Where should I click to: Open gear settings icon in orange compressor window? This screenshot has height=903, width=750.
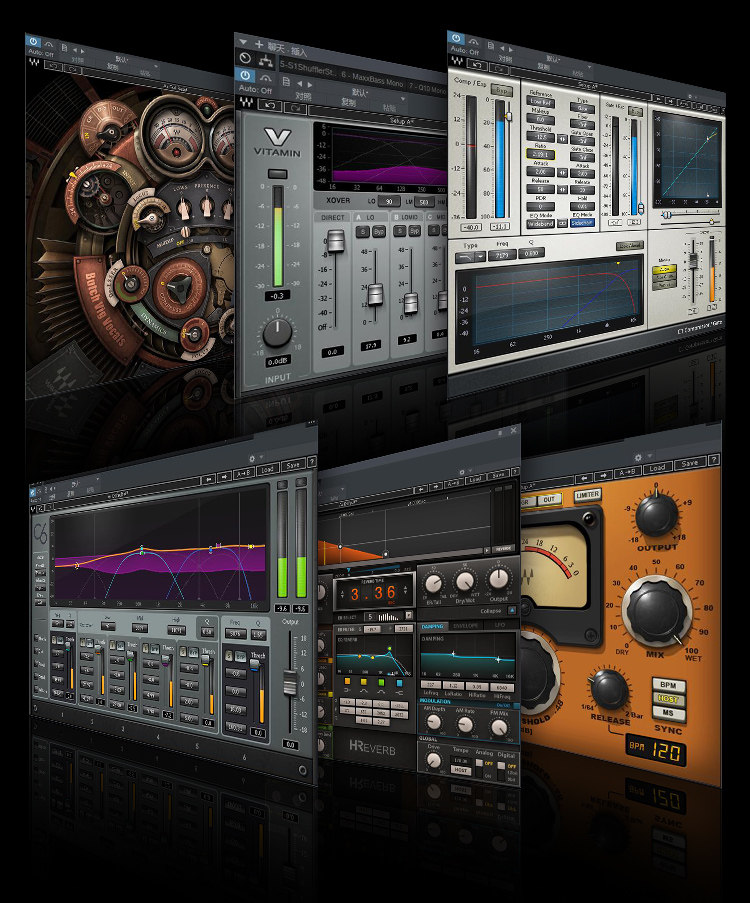pyautogui.click(x=638, y=457)
